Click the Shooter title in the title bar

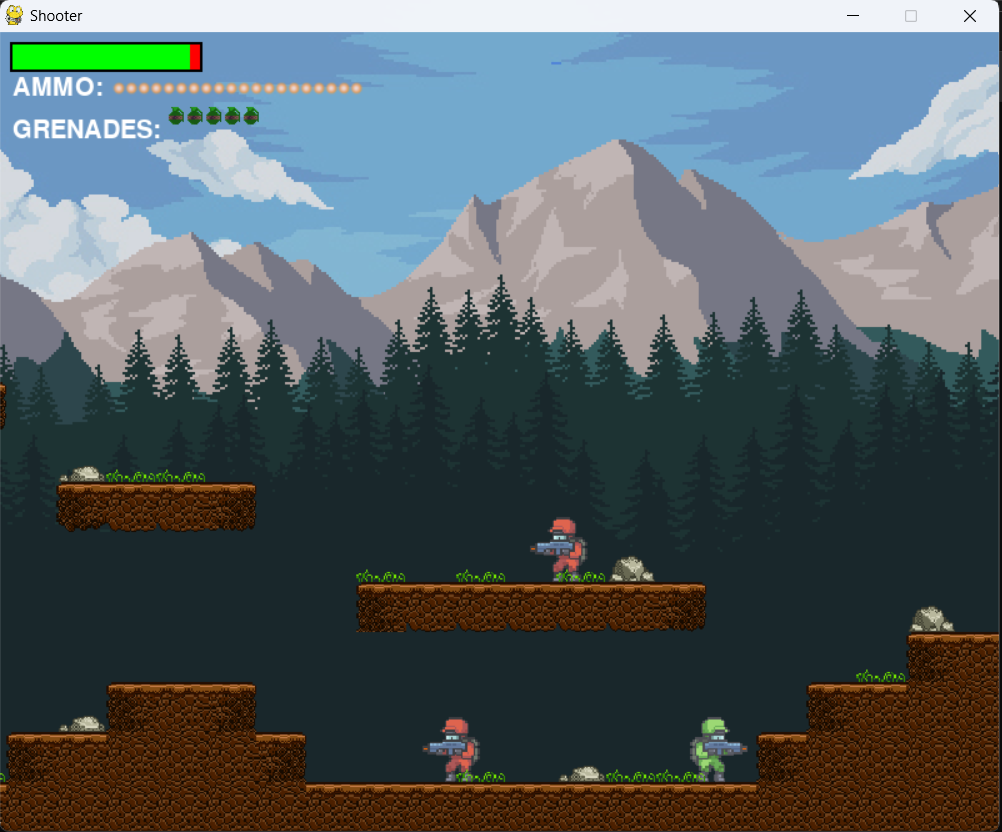[55, 15]
